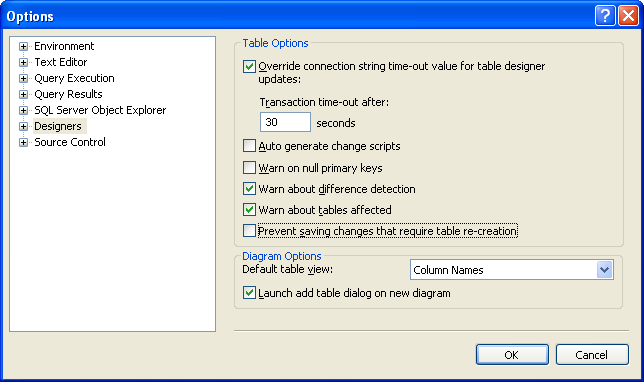Click the 'Default table view:' label
644x382 pixels.
[x=288, y=269]
